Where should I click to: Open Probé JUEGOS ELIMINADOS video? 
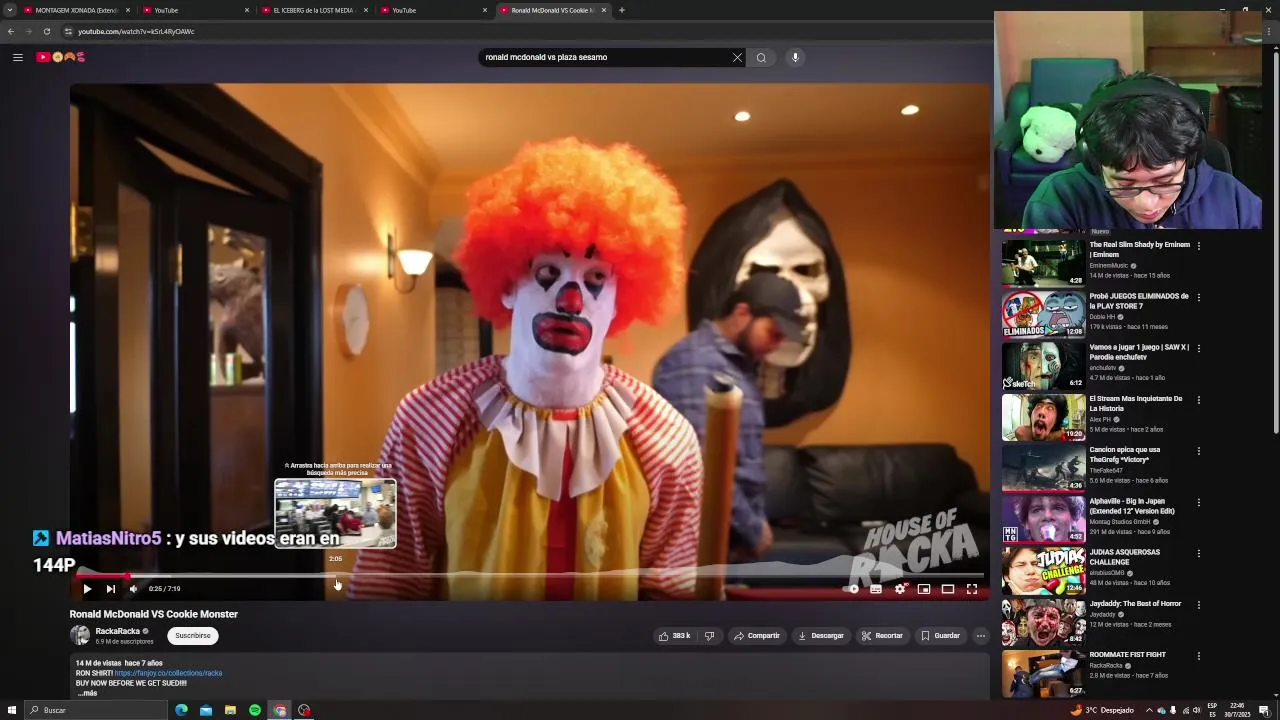pos(1043,314)
